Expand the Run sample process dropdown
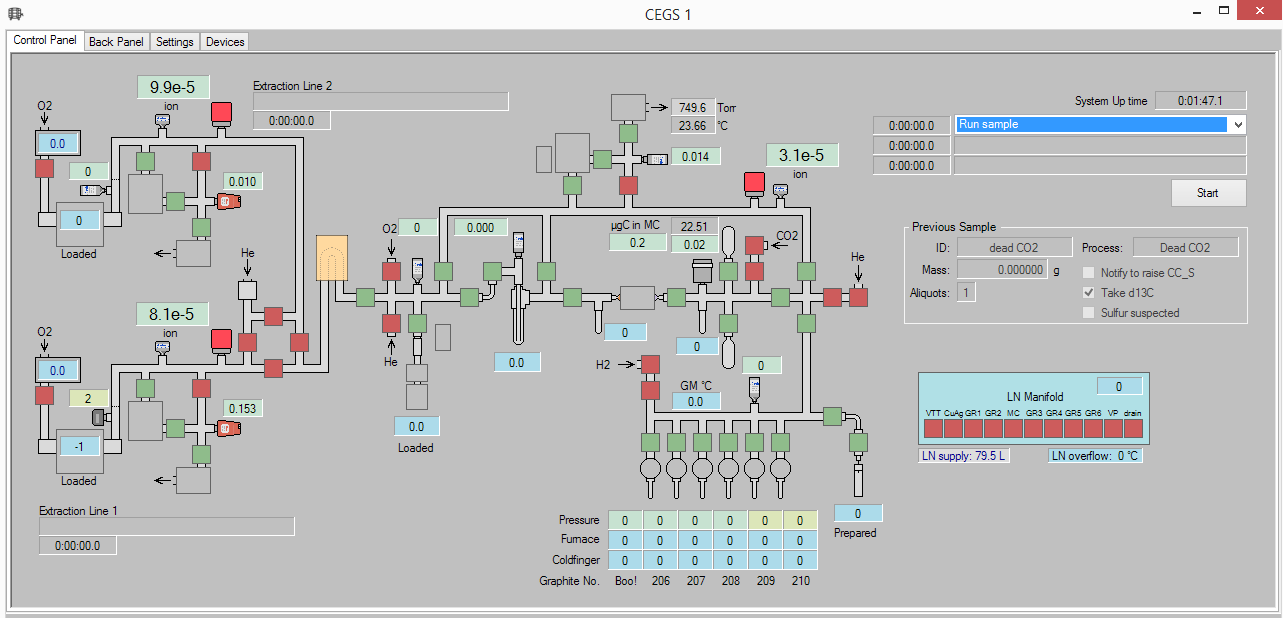Image resolution: width=1283 pixels, height=618 pixels. click(1238, 125)
